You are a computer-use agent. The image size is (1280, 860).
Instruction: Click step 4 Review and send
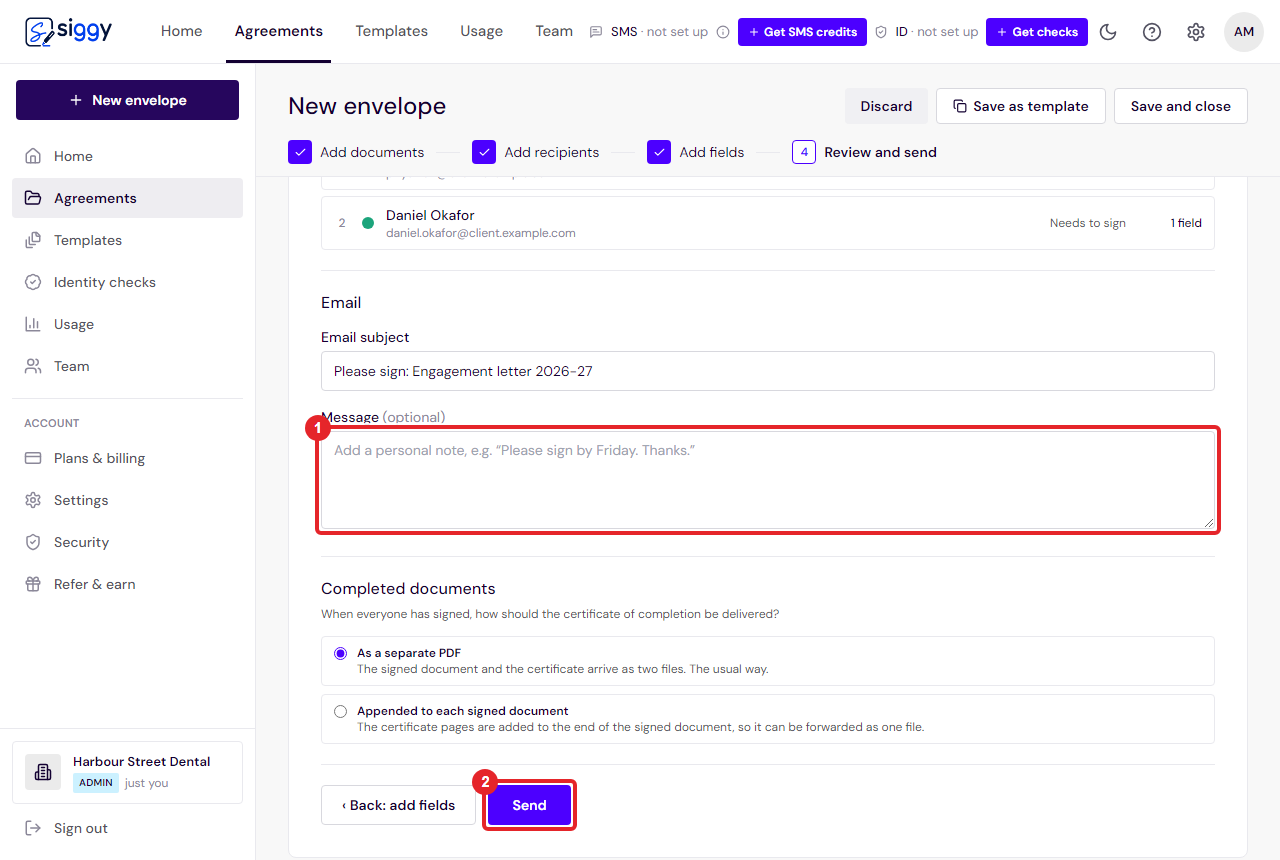tap(865, 152)
